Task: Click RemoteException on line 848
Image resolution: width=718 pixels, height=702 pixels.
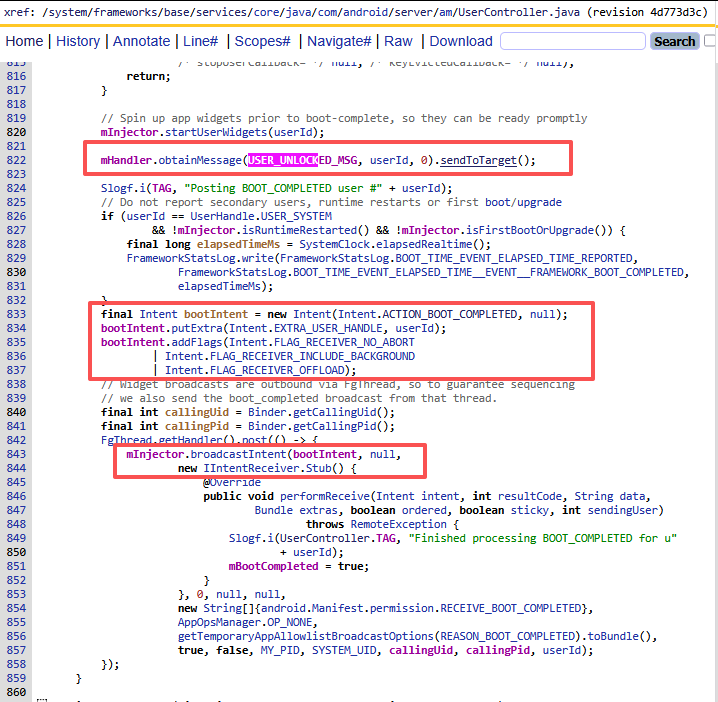Action: click(398, 524)
